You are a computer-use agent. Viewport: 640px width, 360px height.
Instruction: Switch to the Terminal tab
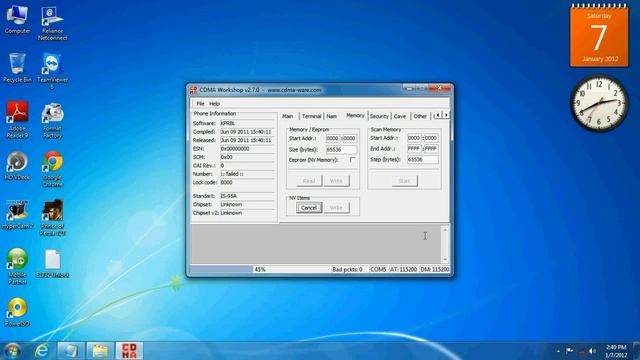click(311, 116)
